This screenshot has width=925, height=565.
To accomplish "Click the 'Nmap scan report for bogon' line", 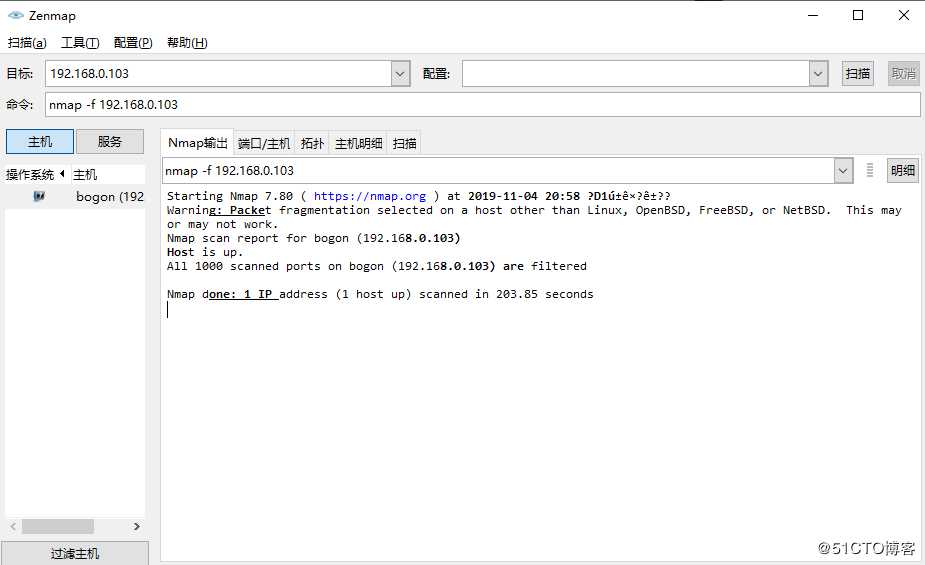I will (x=313, y=238).
